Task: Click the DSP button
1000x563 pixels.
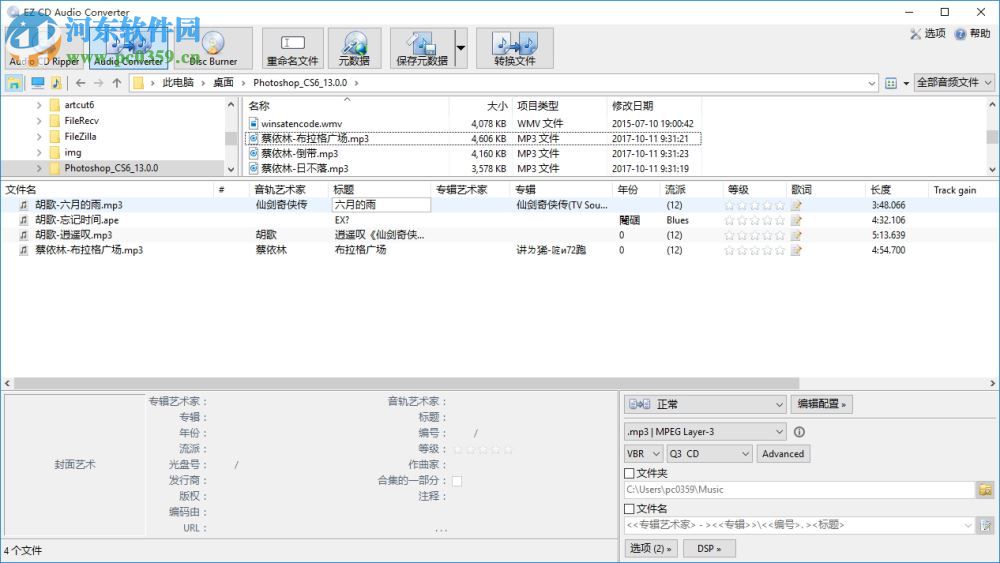Action: [709, 548]
